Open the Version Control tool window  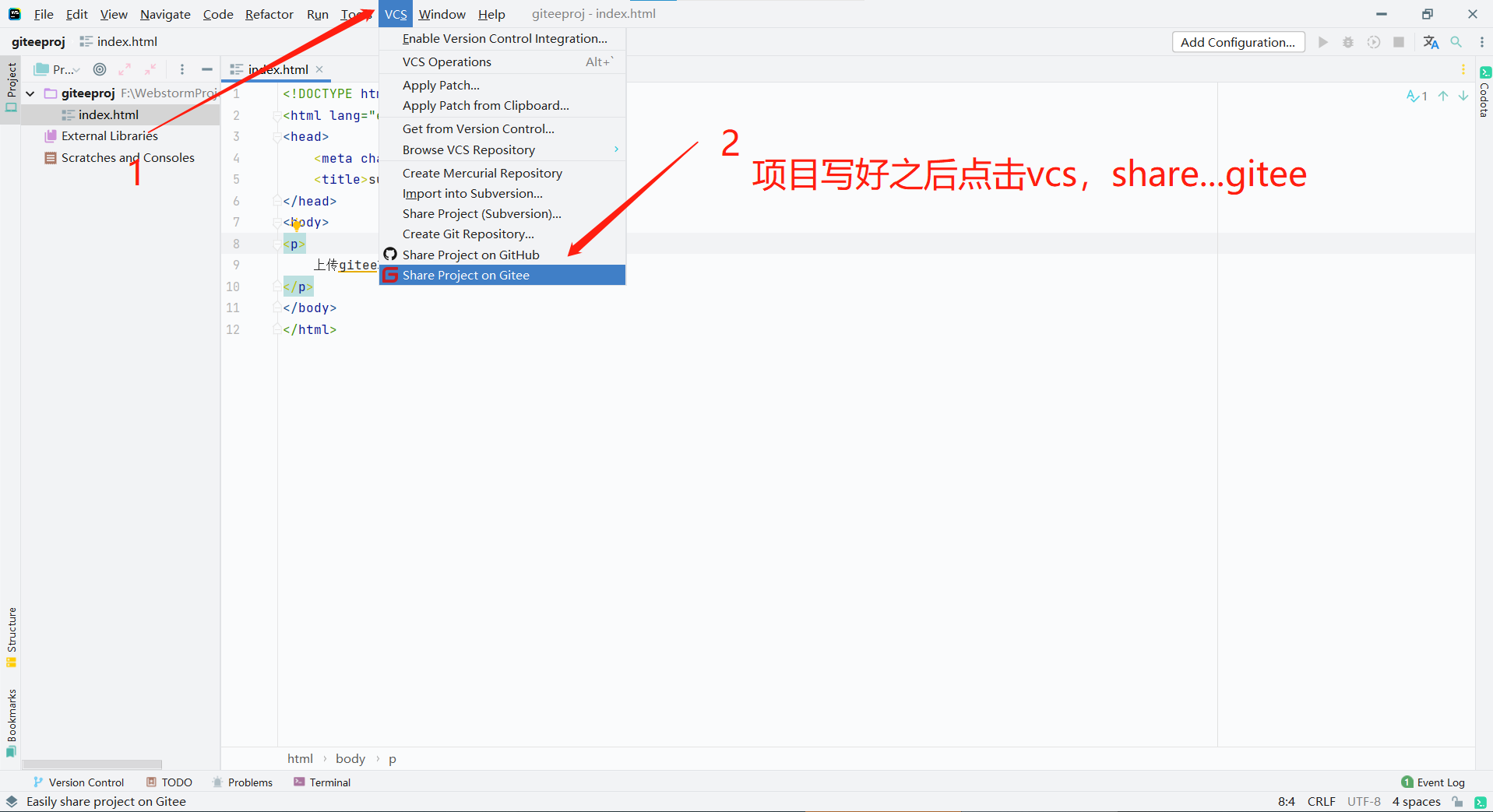click(79, 782)
